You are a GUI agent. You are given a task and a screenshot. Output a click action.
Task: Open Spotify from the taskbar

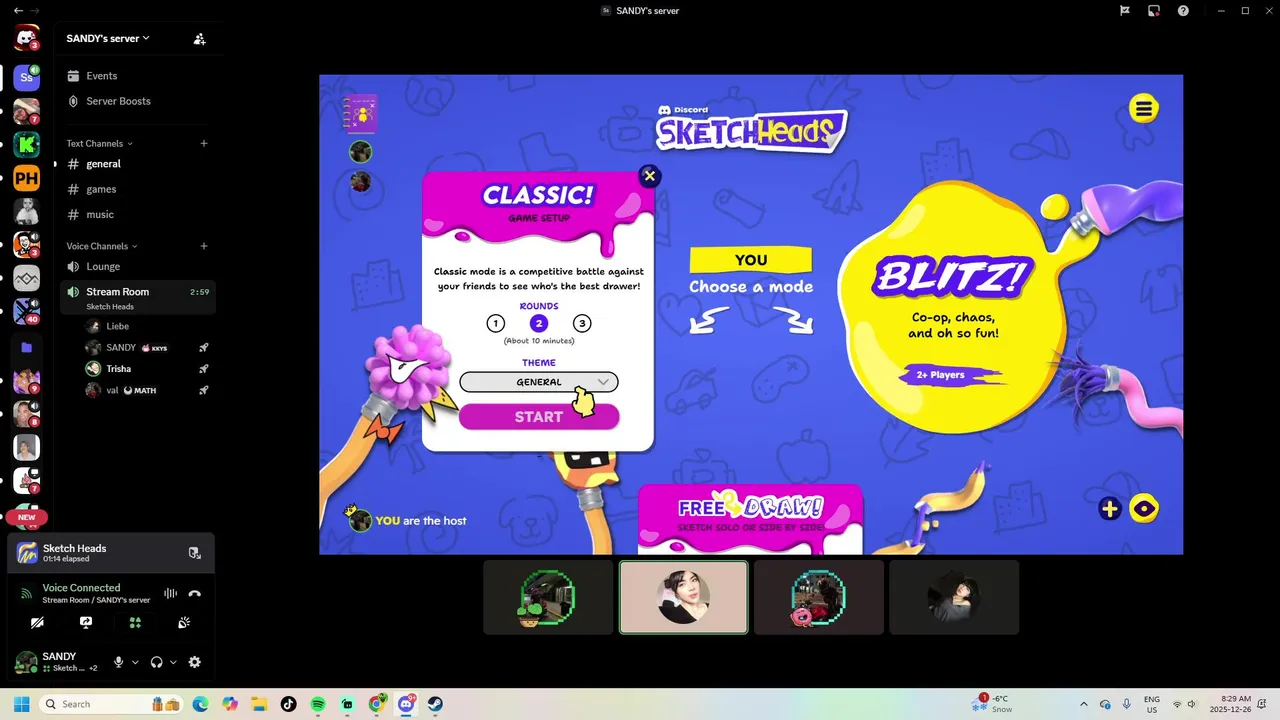318,704
